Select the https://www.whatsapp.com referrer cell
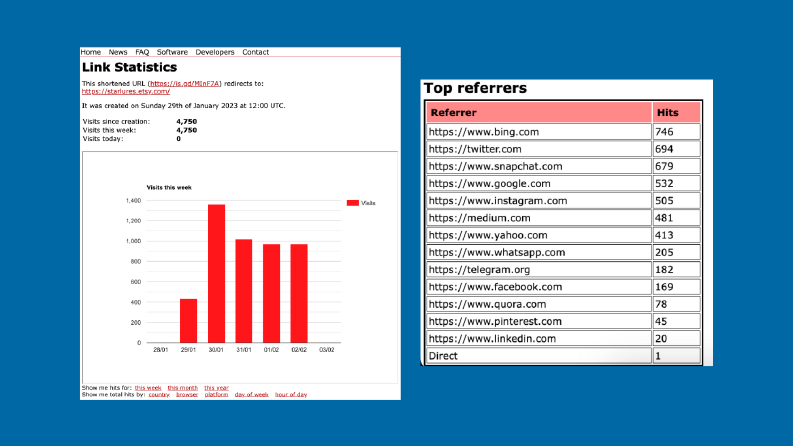793x446 pixels. click(x=539, y=252)
